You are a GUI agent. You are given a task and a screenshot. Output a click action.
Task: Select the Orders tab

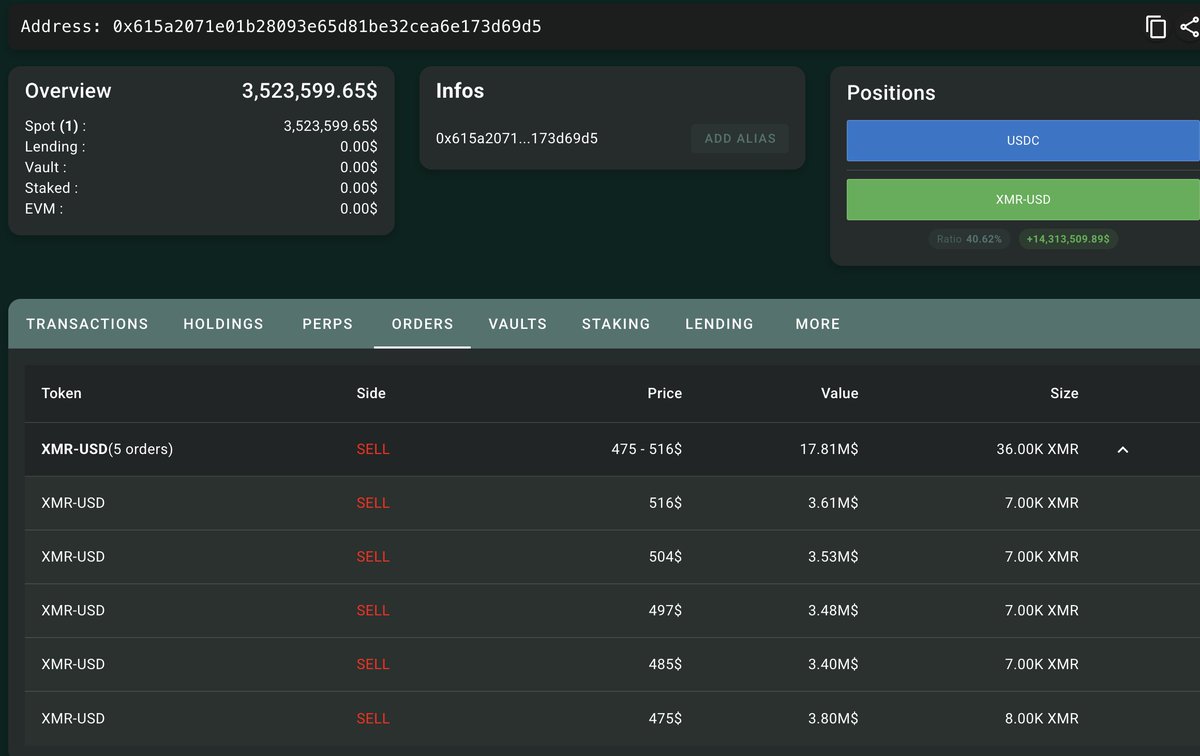point(422,324)
